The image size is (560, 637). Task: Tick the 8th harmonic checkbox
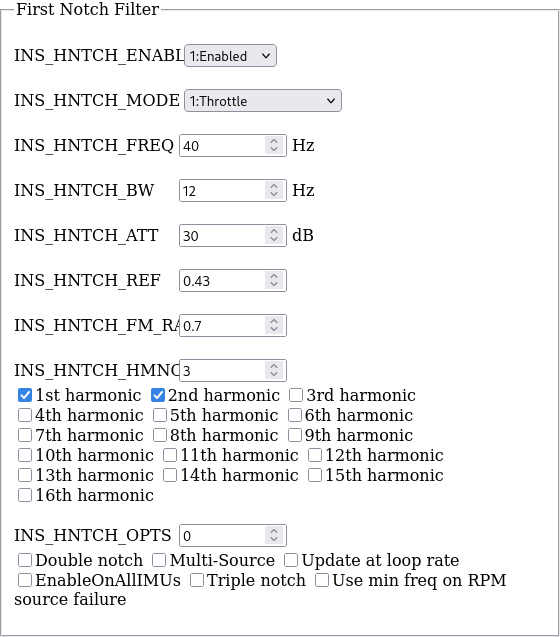[160, 435]
